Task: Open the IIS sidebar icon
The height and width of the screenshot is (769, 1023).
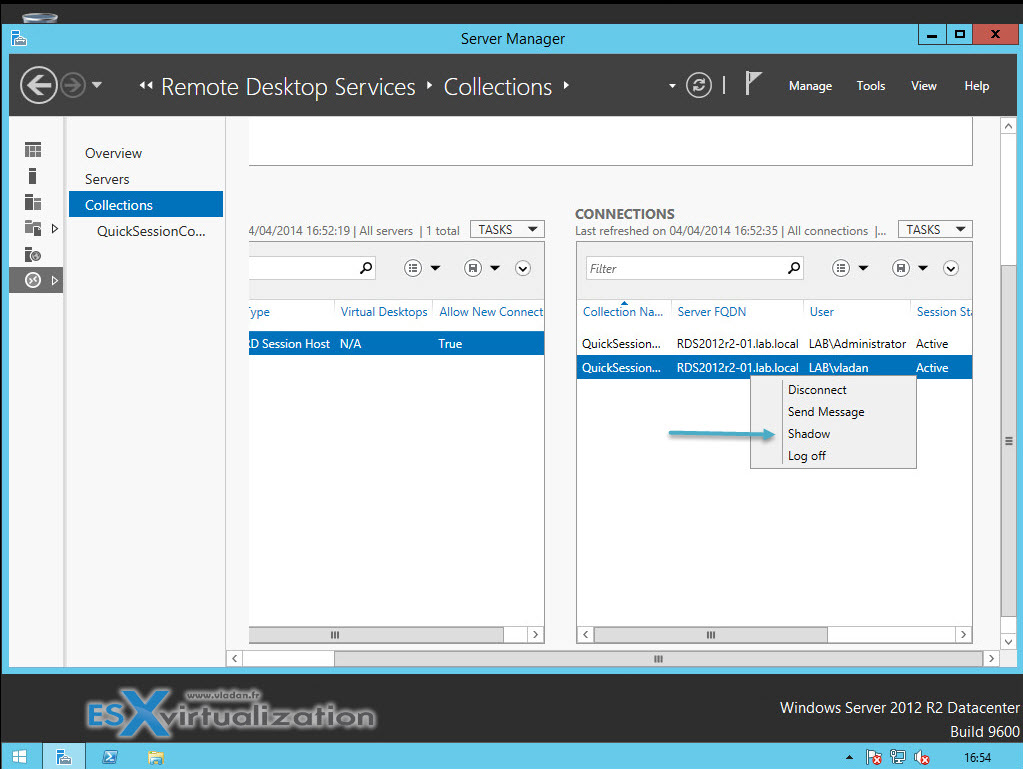Action: tap(33, 254)
